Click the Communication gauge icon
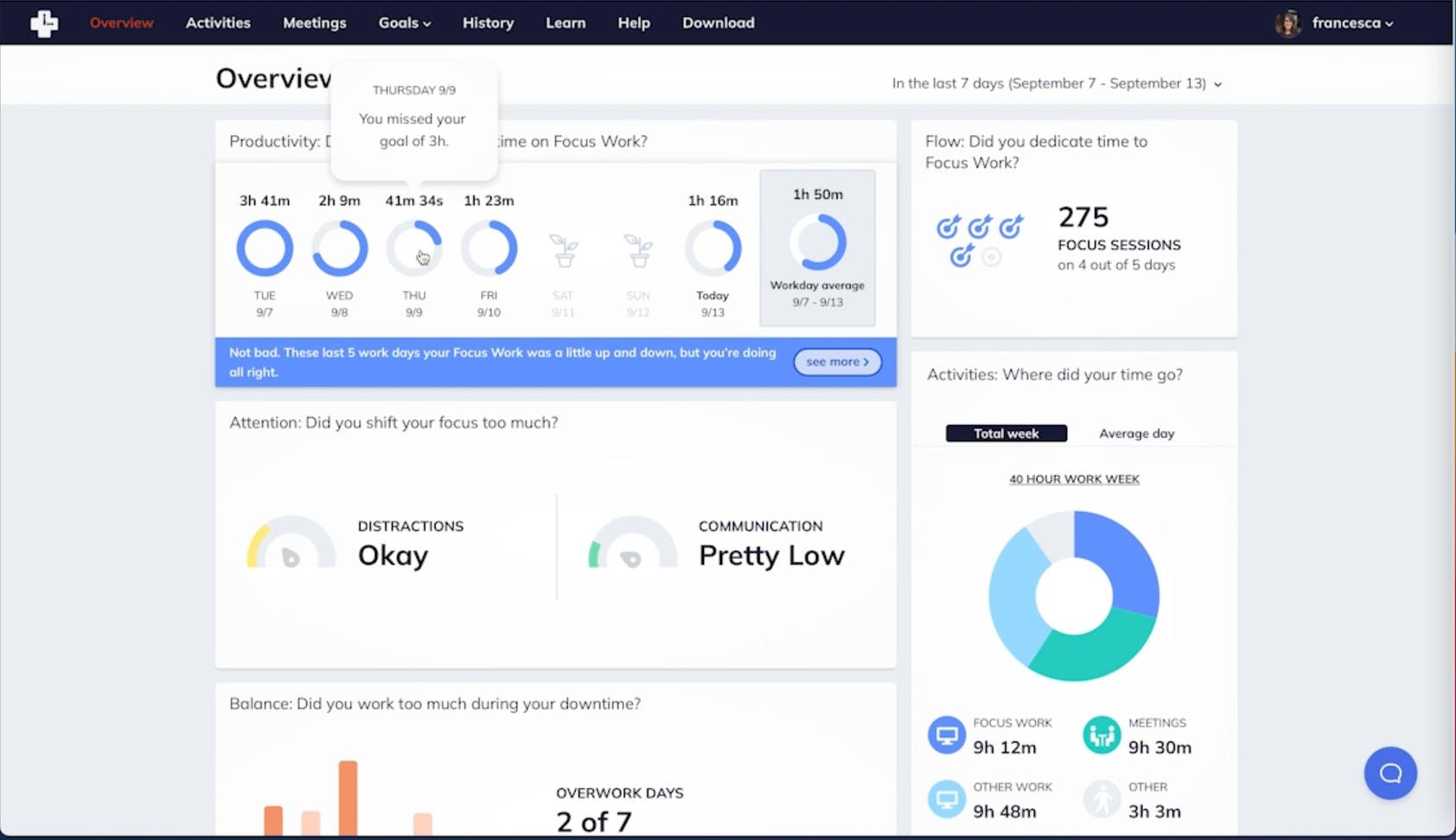 (x=632, y=542)
